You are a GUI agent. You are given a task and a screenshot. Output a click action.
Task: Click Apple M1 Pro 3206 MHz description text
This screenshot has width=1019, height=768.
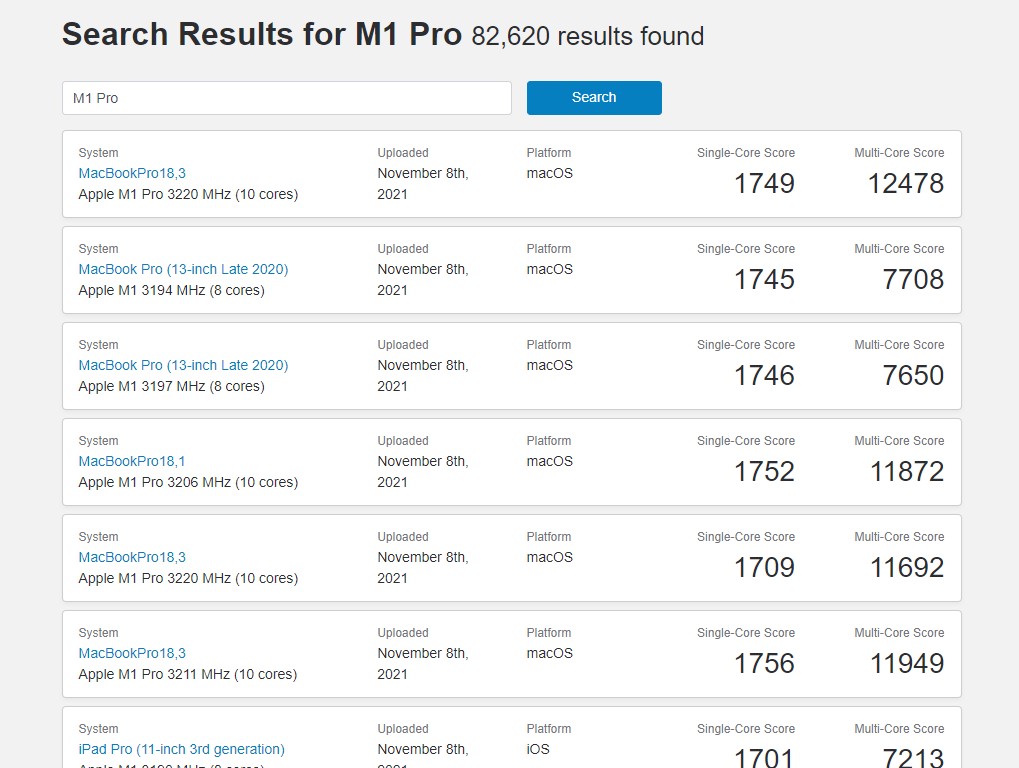[x=188, y=482]
